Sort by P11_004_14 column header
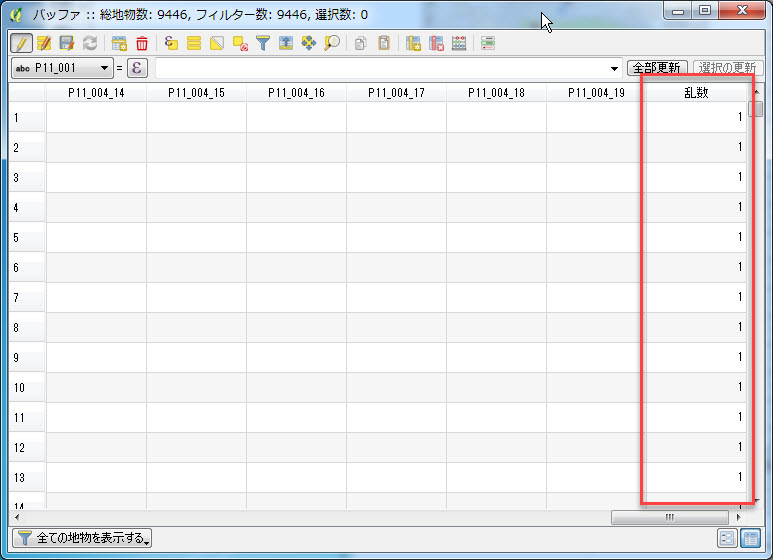The image size is (773, 560). [96, 93]
